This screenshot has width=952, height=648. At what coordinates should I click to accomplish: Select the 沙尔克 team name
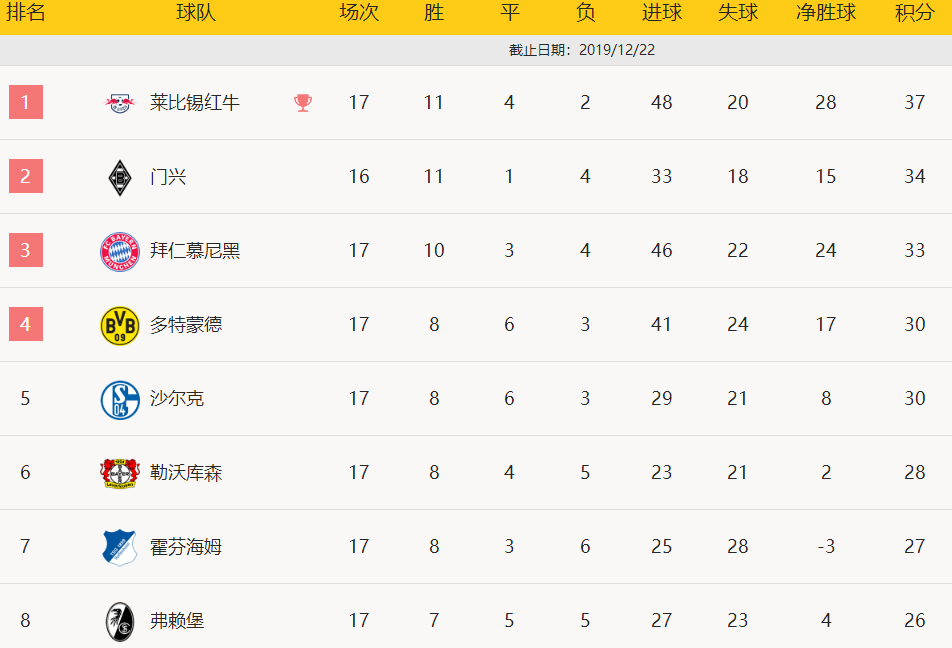coord(177,398)
